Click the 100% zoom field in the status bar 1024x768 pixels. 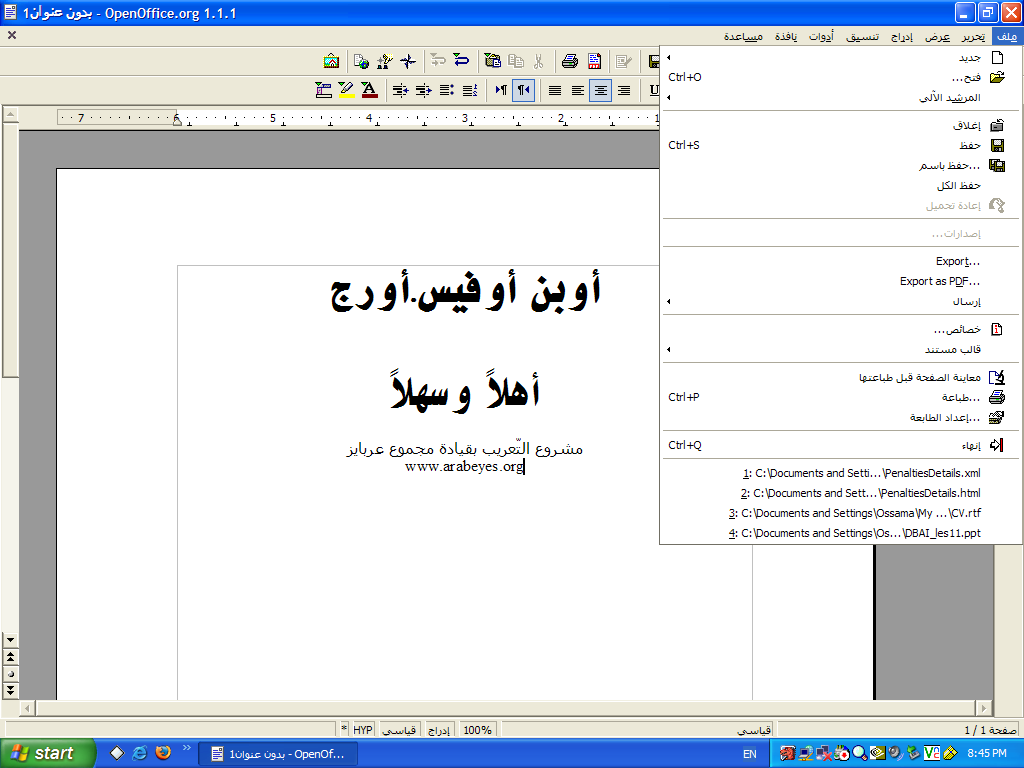(x=478, y=730)
